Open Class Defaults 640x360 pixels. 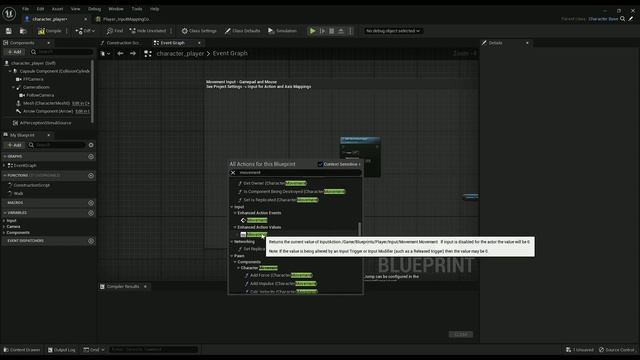point(242,31)
